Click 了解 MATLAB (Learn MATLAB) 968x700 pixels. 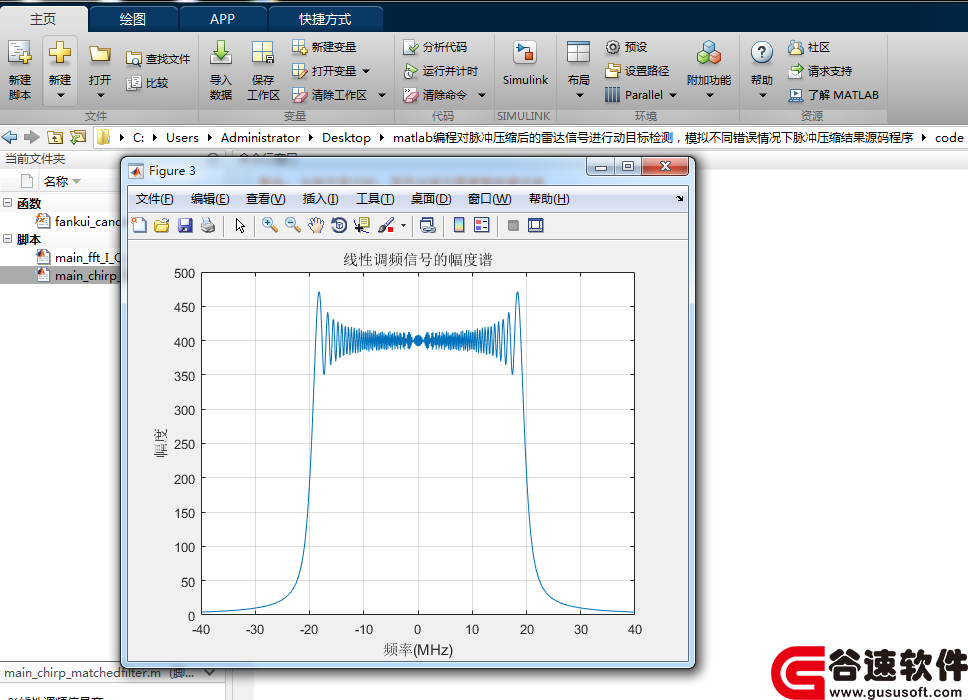[x=833, y=95]
